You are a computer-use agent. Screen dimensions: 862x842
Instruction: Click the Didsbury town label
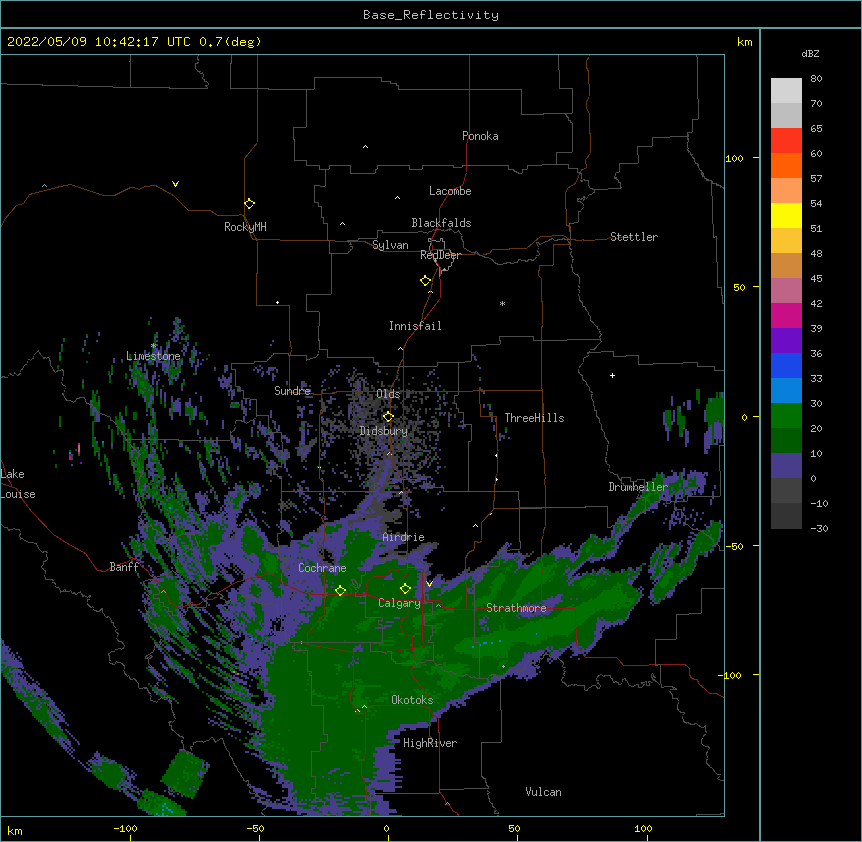384,431
